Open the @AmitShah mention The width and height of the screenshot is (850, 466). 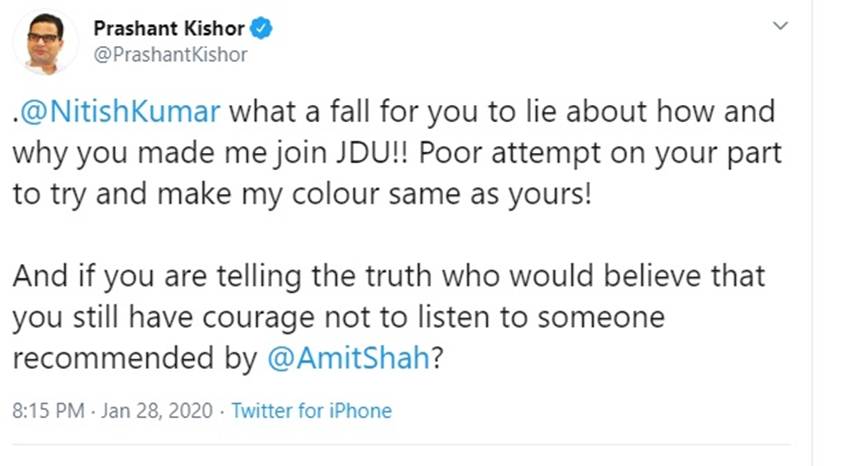(x=349, y=360)
